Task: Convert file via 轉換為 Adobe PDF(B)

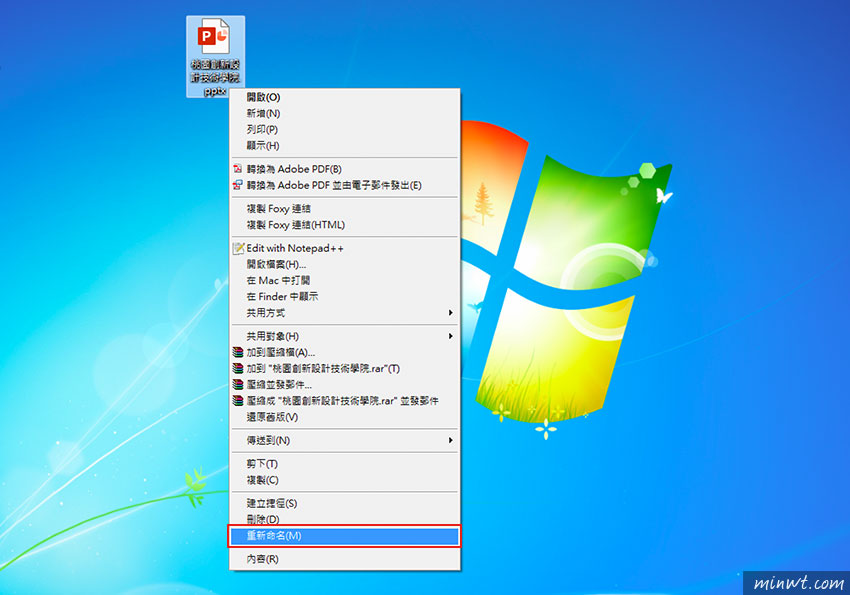Action: [x=345, y=169]
